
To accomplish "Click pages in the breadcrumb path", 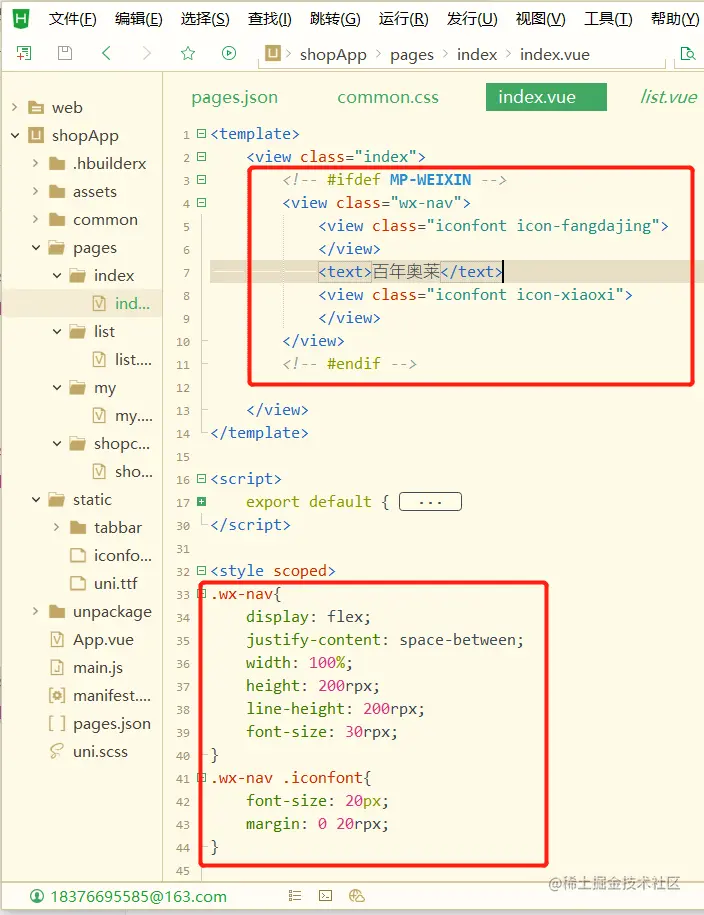I will (x=412, y=55).
